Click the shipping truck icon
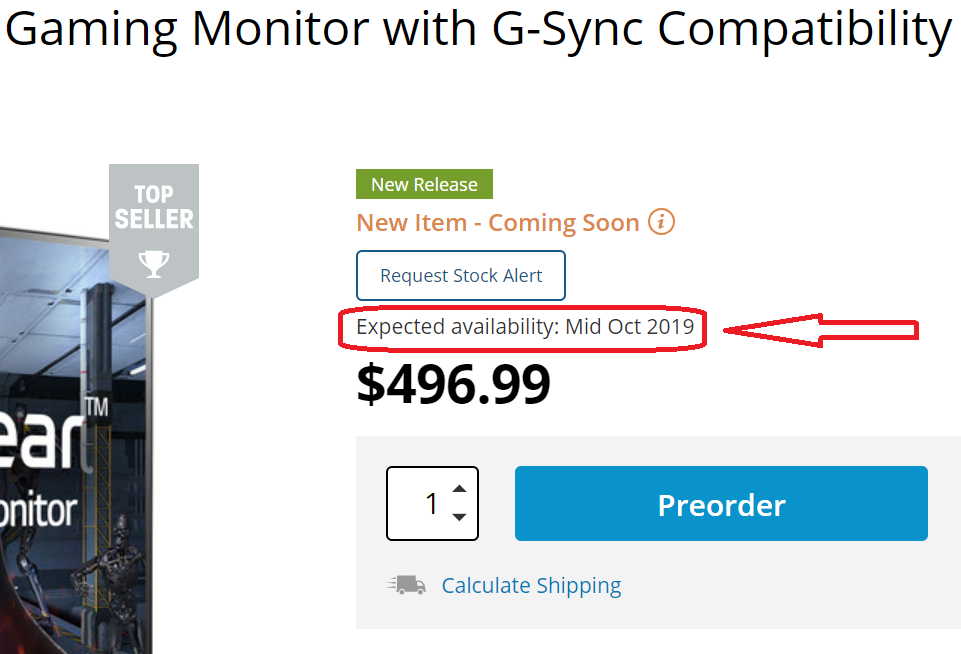This screenshot has width=961, height=654. point(407,585)
